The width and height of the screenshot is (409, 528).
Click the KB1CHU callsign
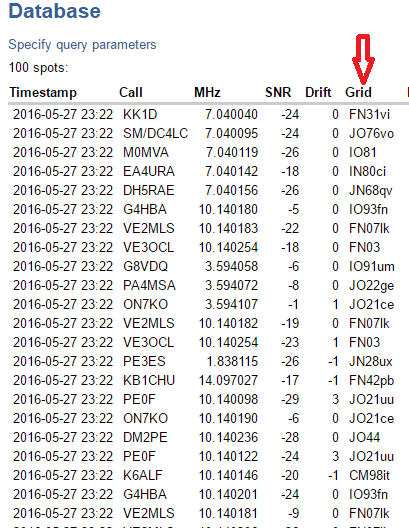coord(149,381)
